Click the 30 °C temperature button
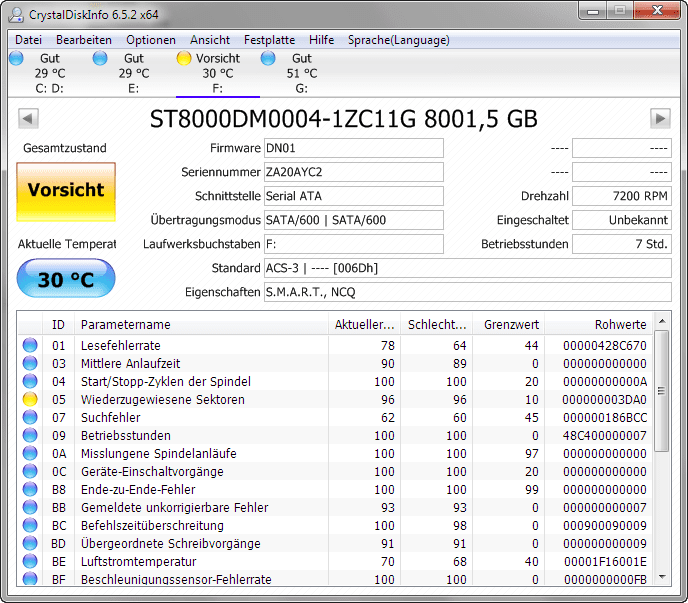 (66, 279)
